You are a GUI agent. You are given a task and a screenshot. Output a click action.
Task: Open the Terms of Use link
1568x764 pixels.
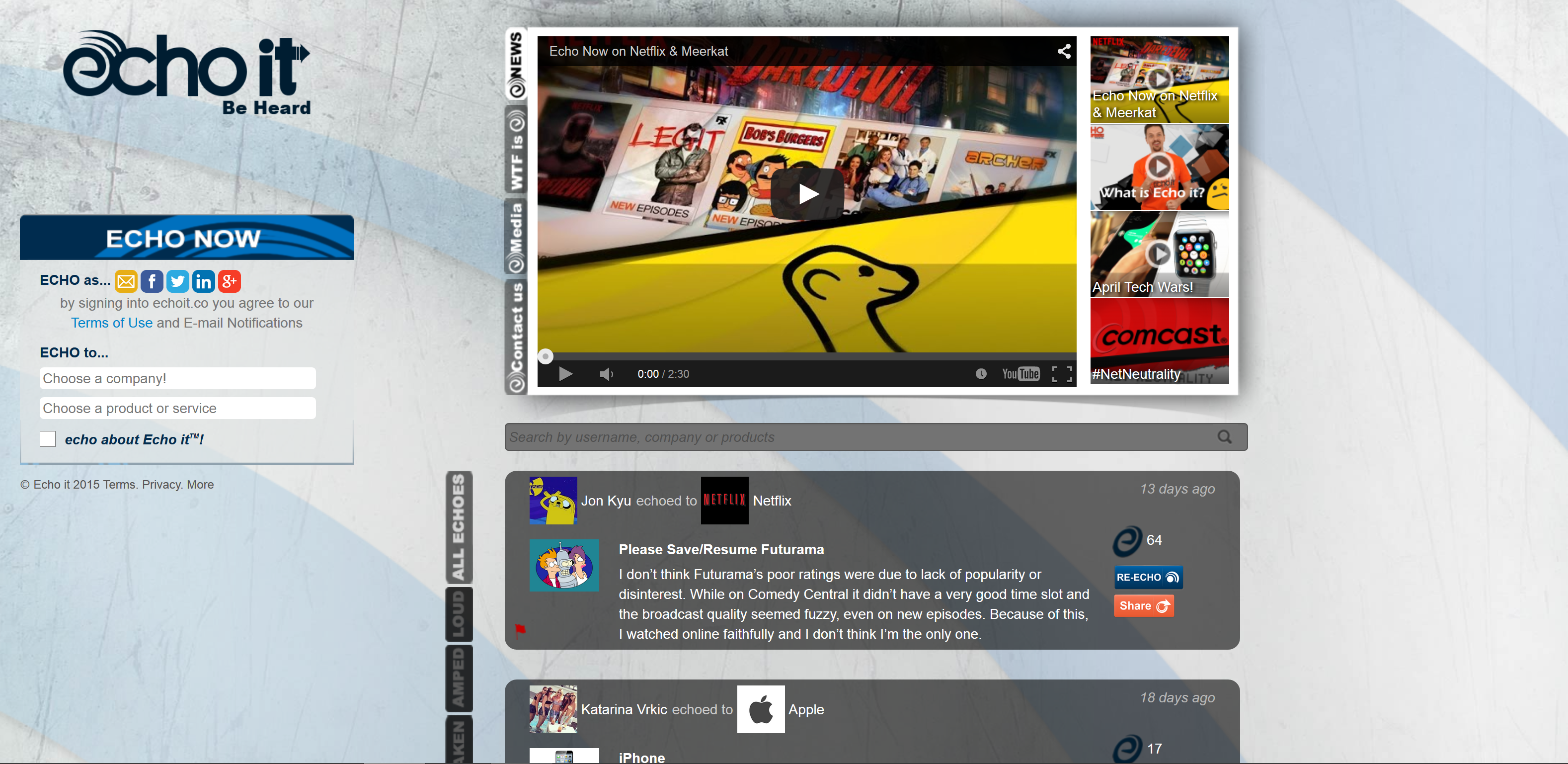point(112,323)
